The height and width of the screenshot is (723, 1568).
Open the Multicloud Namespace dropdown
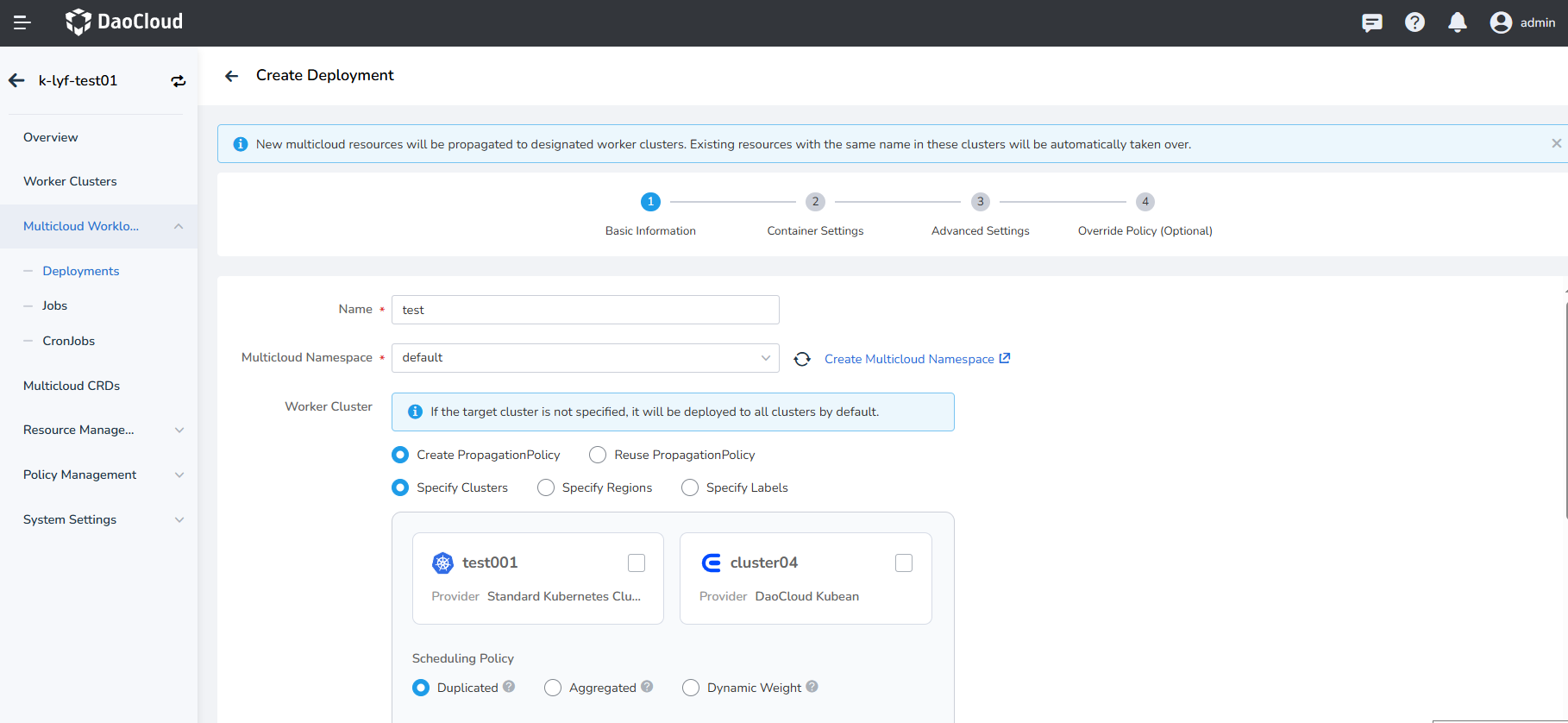(x=585, y=358)
